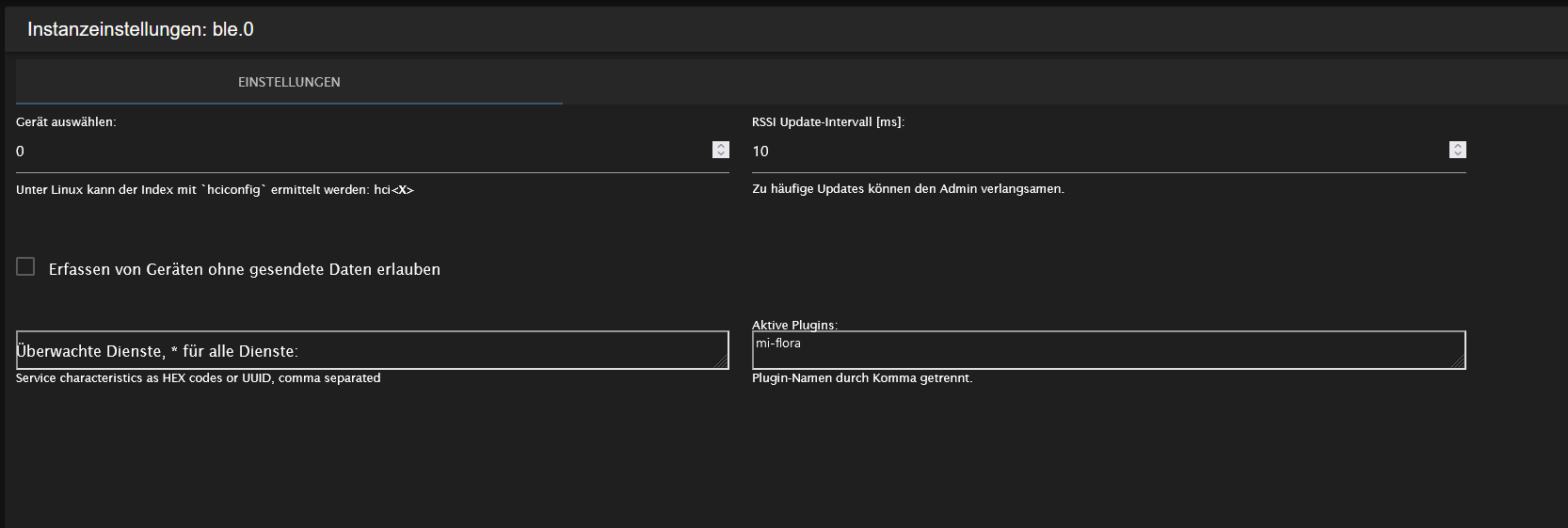Increment the RSSI Update-Intervall value

1458,146
